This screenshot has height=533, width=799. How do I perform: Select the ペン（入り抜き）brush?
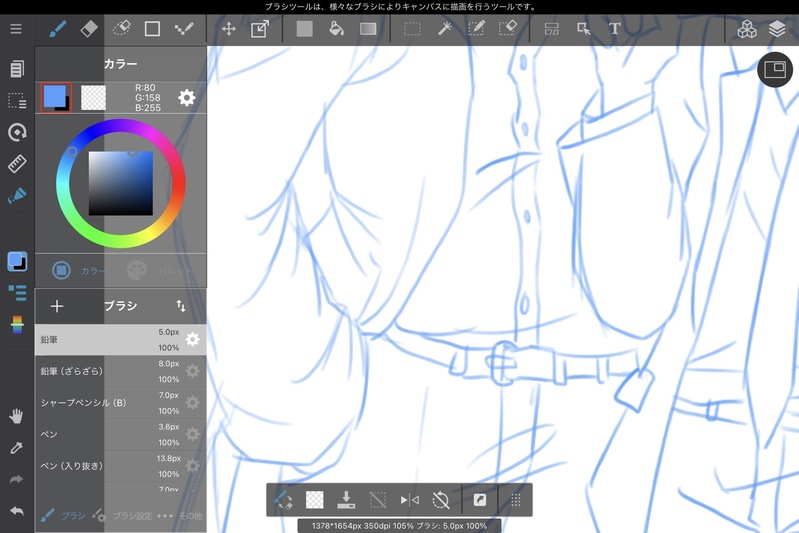120,466
